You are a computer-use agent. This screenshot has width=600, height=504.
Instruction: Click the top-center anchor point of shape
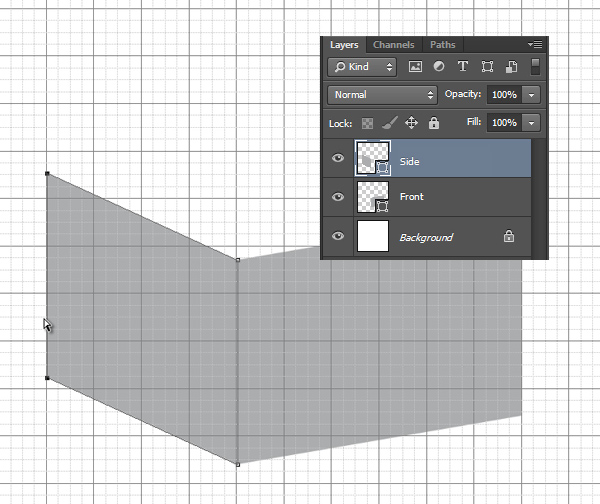(238, 260)
